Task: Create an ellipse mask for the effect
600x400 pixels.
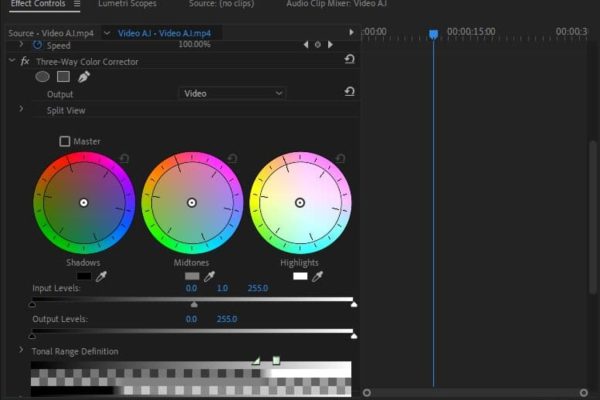Action: click(x=43, y=76)
